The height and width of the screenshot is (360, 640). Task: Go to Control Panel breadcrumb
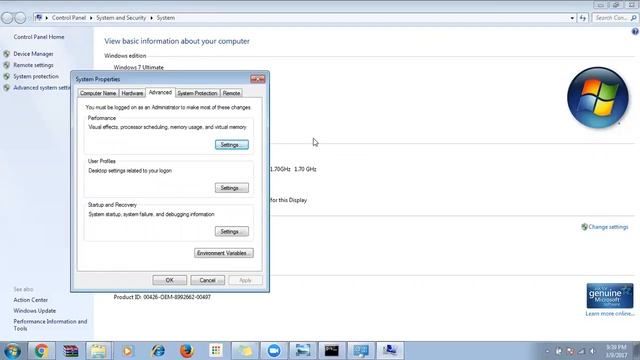69,18
